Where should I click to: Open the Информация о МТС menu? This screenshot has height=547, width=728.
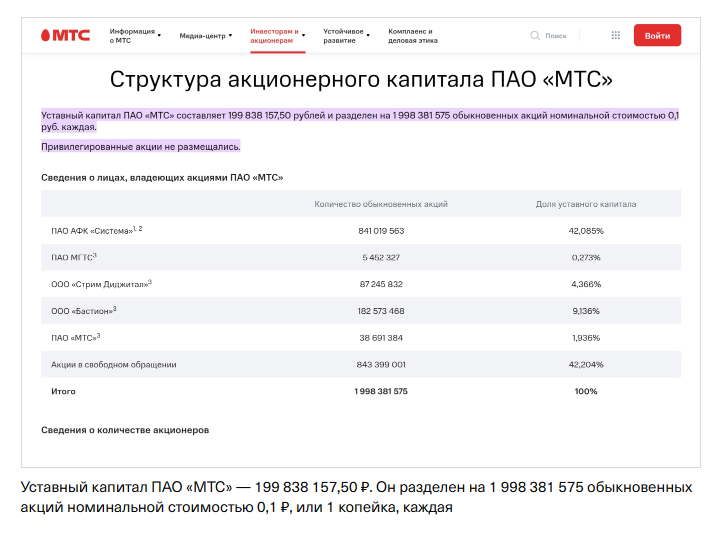tap(132, 36)
